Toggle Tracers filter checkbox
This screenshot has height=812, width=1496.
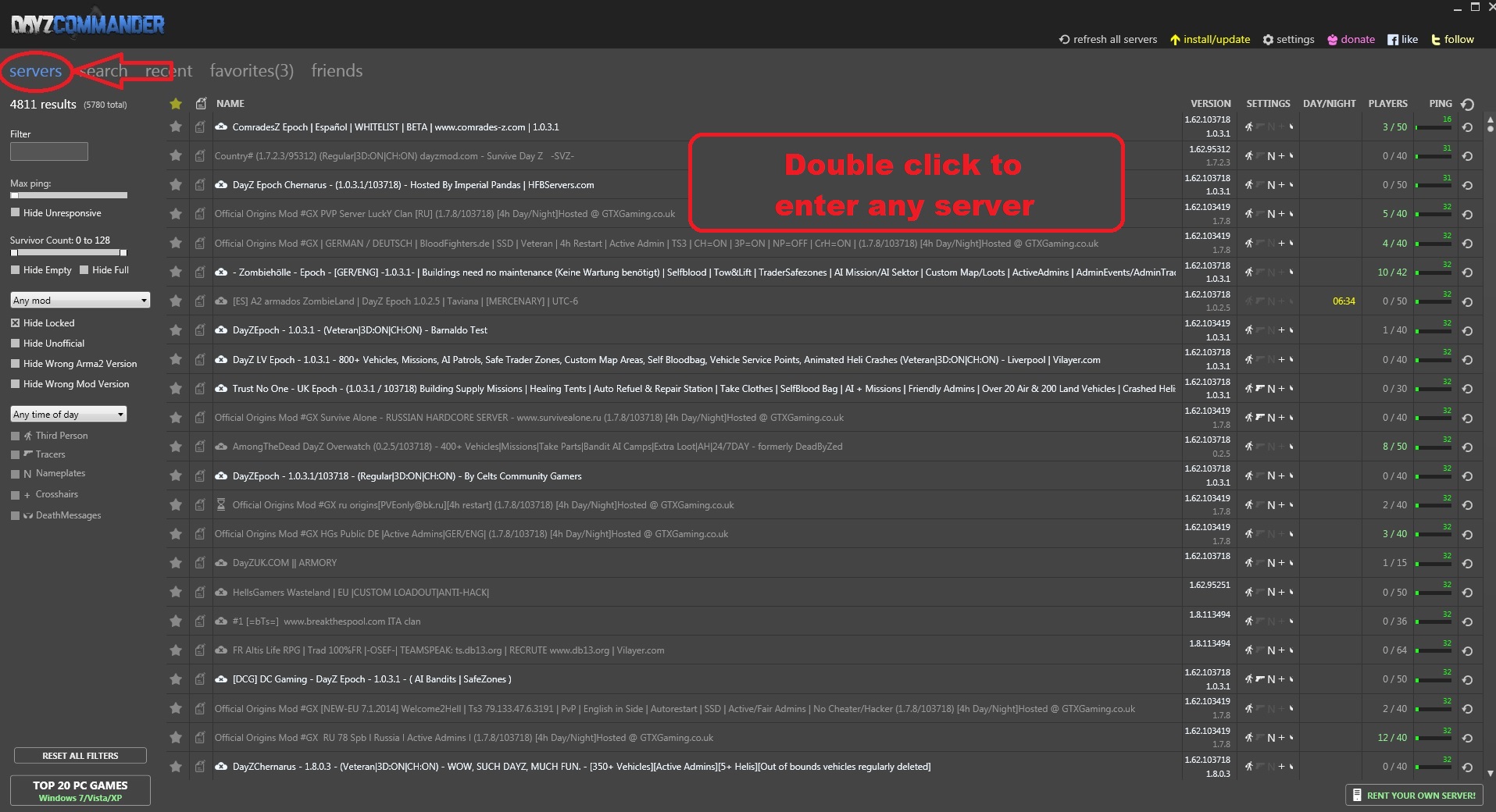(x=15, y=454)
